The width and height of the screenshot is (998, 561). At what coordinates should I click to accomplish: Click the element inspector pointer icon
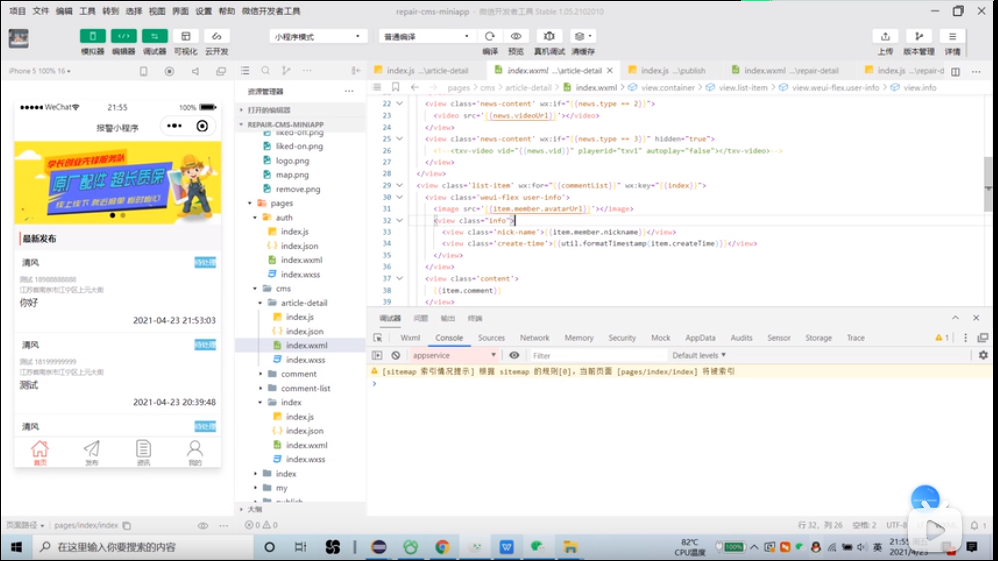pos(378,338)
